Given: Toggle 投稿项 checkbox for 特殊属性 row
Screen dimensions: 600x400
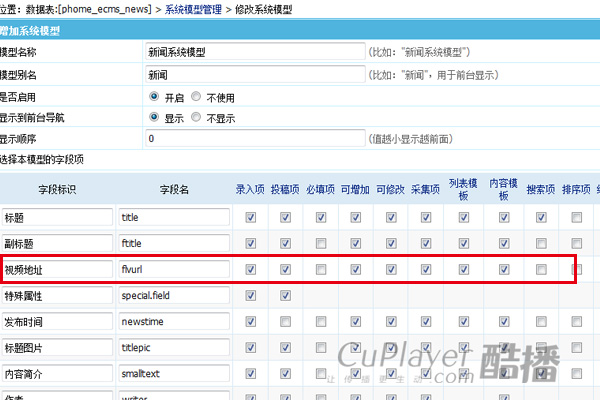Looking at the screenshot, I should 285,295.
